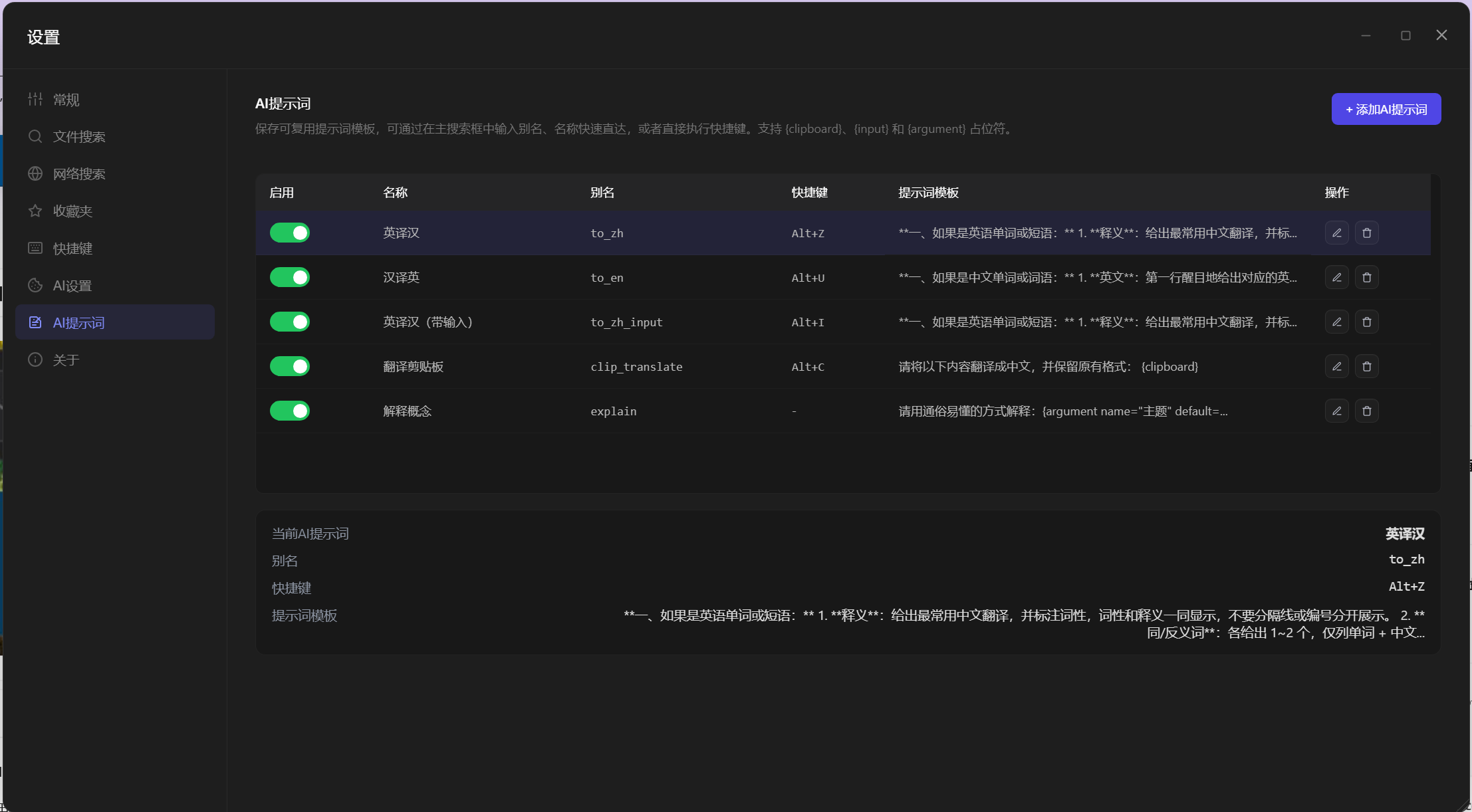Click the 提示词模板 column header
1472x812 pixels.
[x=929, y=193]
